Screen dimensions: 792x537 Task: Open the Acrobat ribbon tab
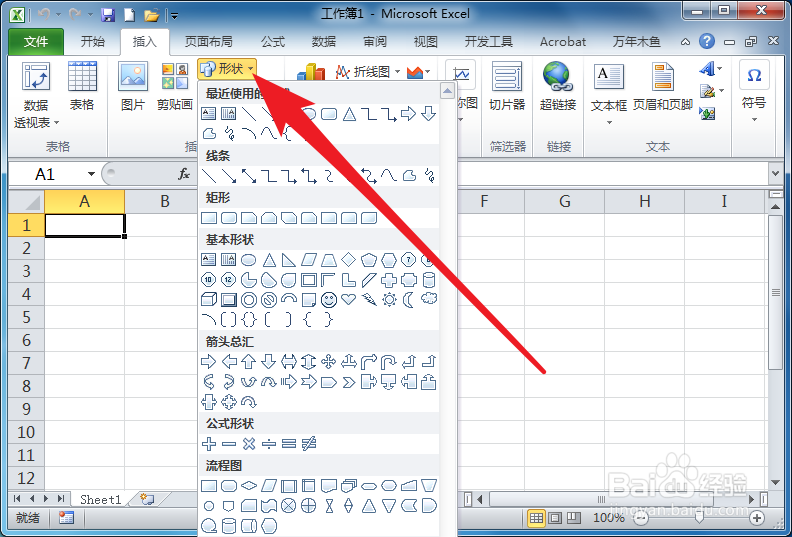coord(563,41)
